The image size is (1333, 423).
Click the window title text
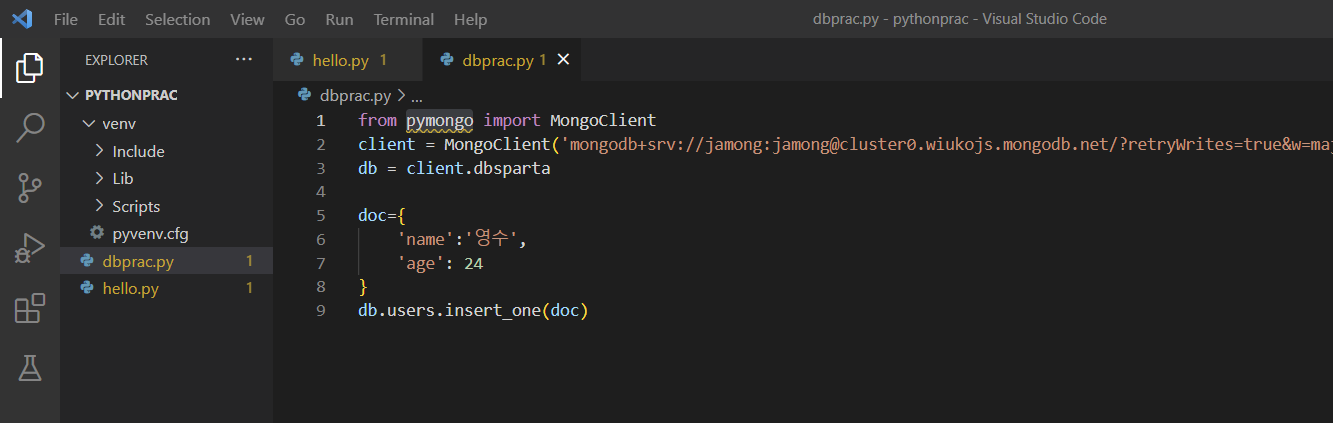click(960, 19)
